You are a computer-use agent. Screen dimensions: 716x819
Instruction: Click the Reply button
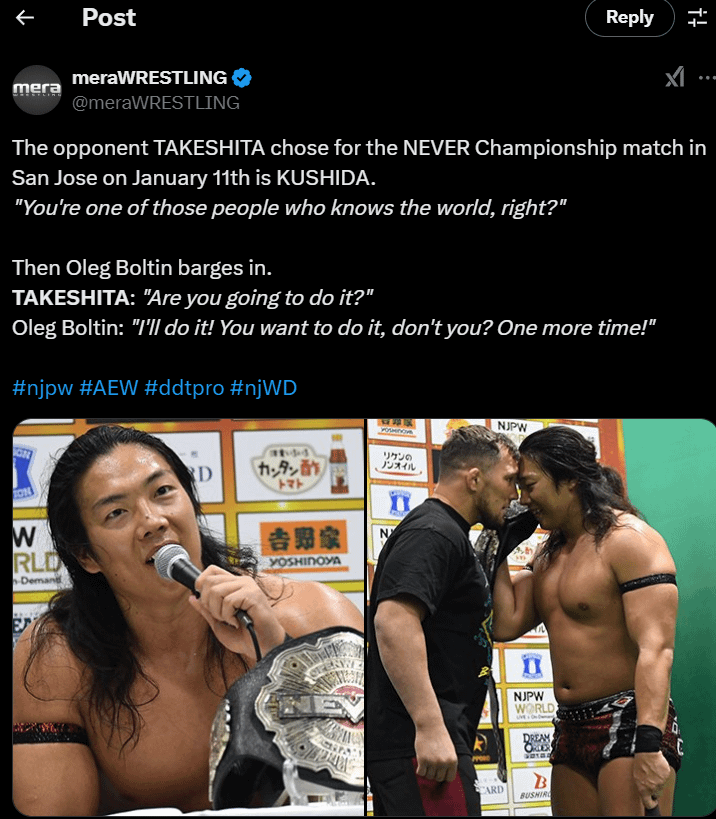pyautogui.click(x=629, y=18)
